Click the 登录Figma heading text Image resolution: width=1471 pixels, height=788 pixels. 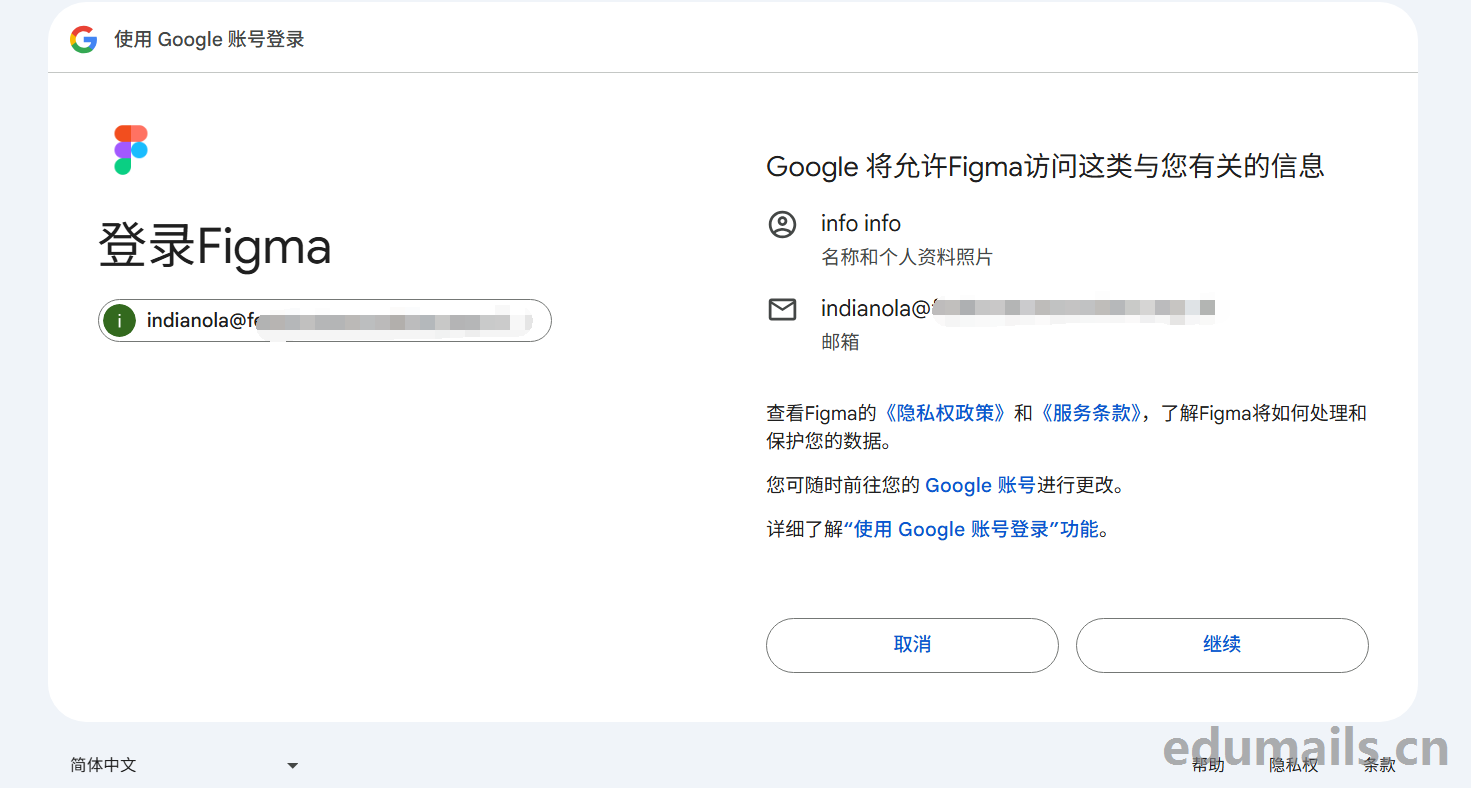point(215,247)
